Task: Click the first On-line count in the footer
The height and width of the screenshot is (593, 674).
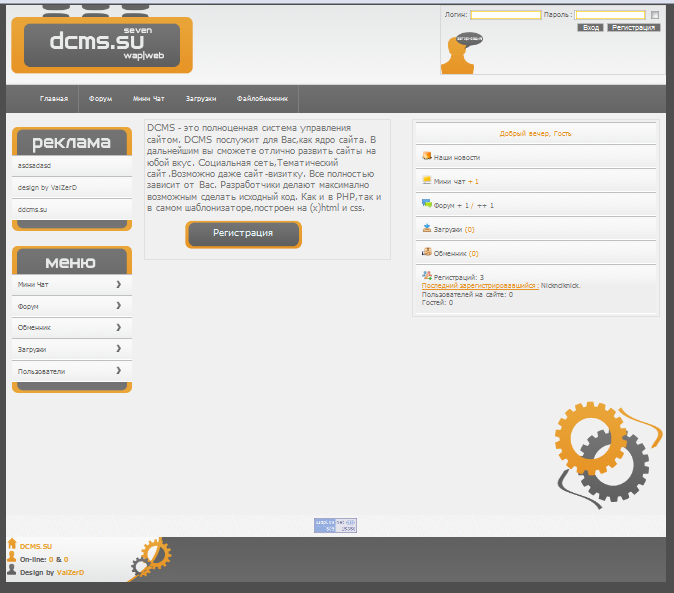Action: [x=51, y=559]
